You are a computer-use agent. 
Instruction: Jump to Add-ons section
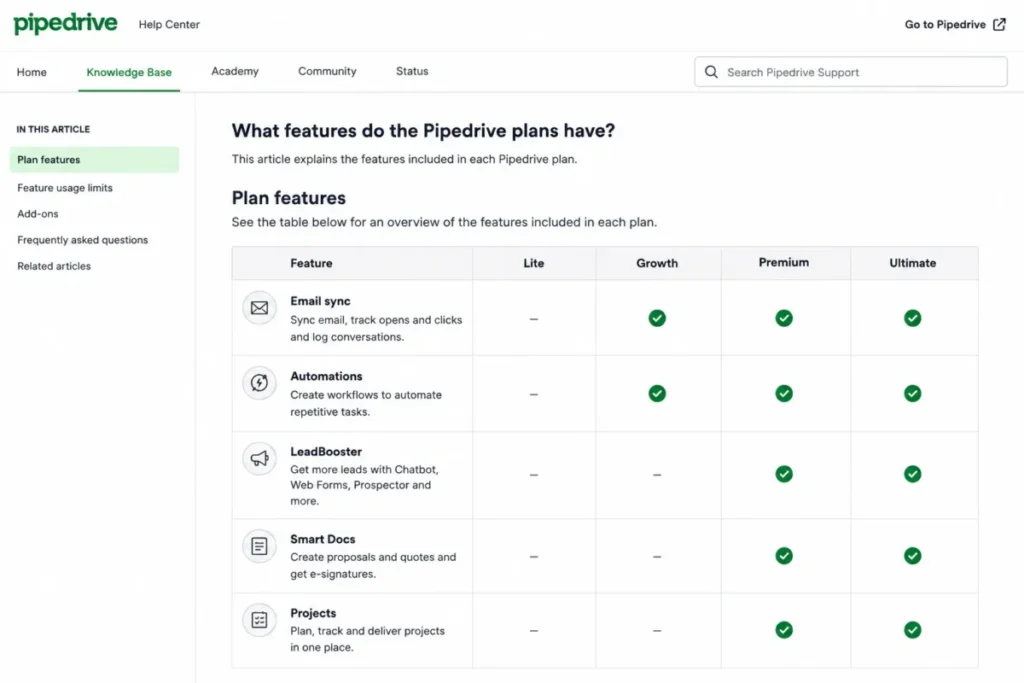pos(37,214)
